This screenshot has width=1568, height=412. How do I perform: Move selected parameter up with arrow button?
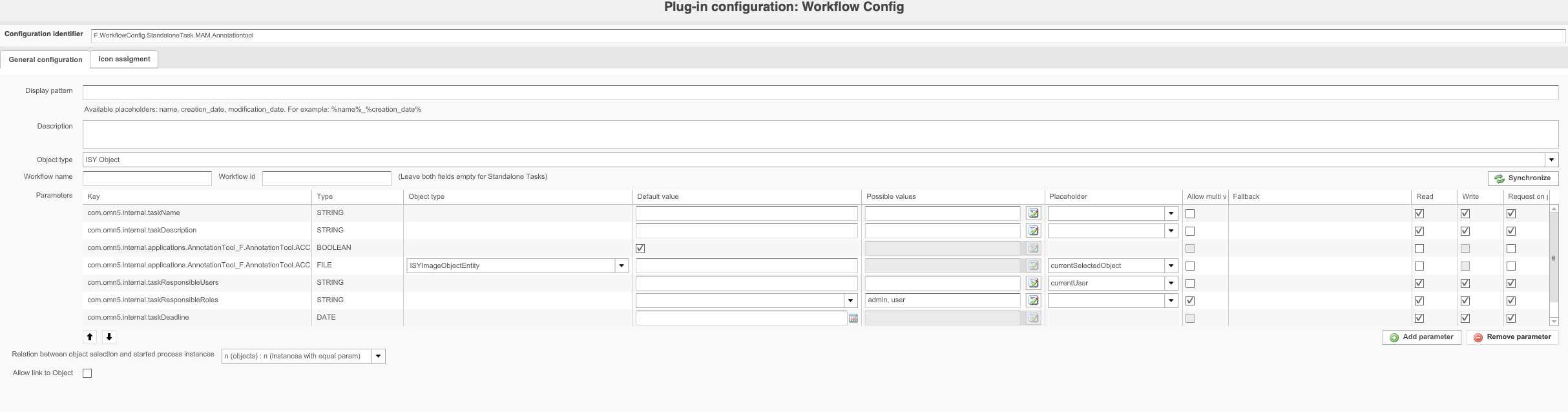point(90,336)
